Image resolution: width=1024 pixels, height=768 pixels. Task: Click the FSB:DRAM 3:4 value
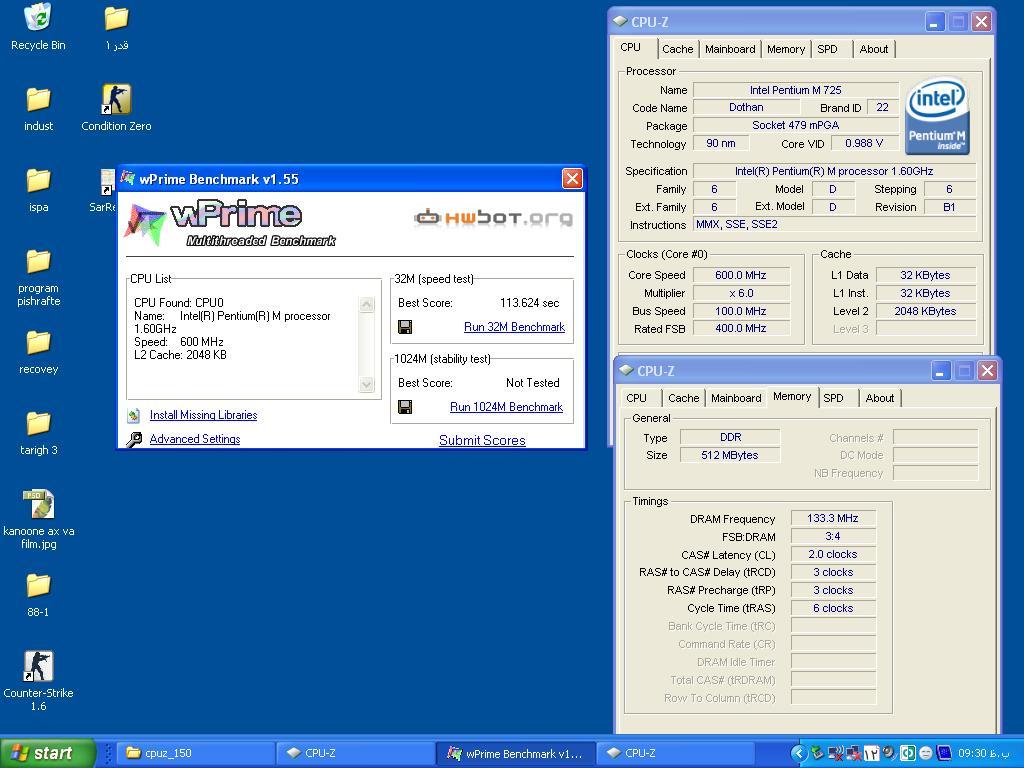[833, 536]
